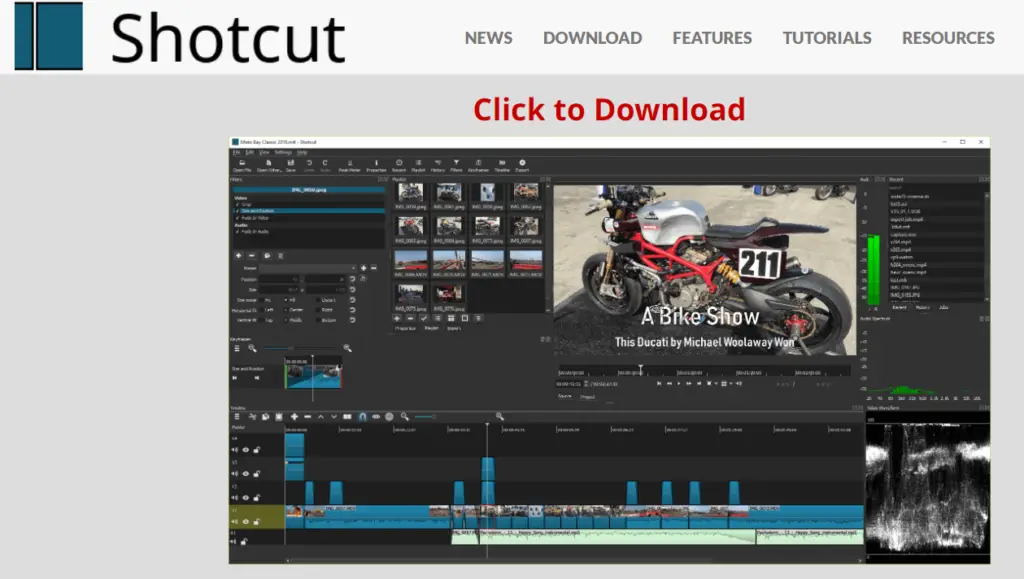Click the Timeline toolbar icon
The height and width of the screenshot is (579, 1024).
(502, 166)
